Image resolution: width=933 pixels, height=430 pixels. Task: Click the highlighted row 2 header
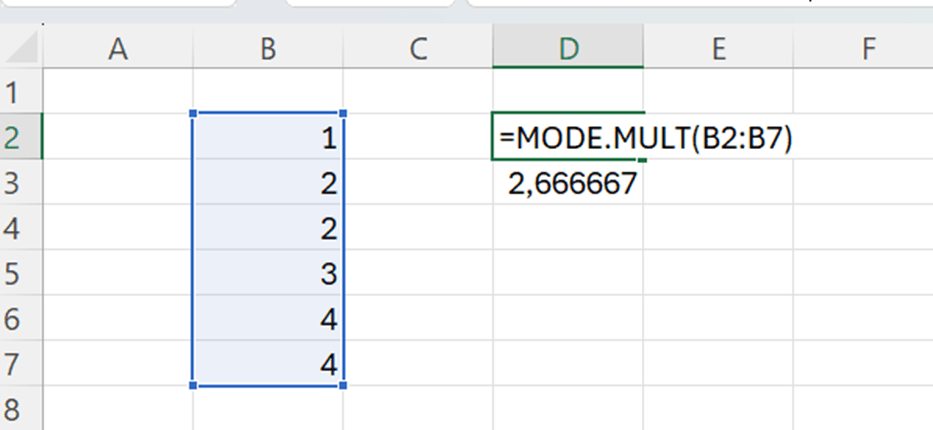click(x=14, y=138)
